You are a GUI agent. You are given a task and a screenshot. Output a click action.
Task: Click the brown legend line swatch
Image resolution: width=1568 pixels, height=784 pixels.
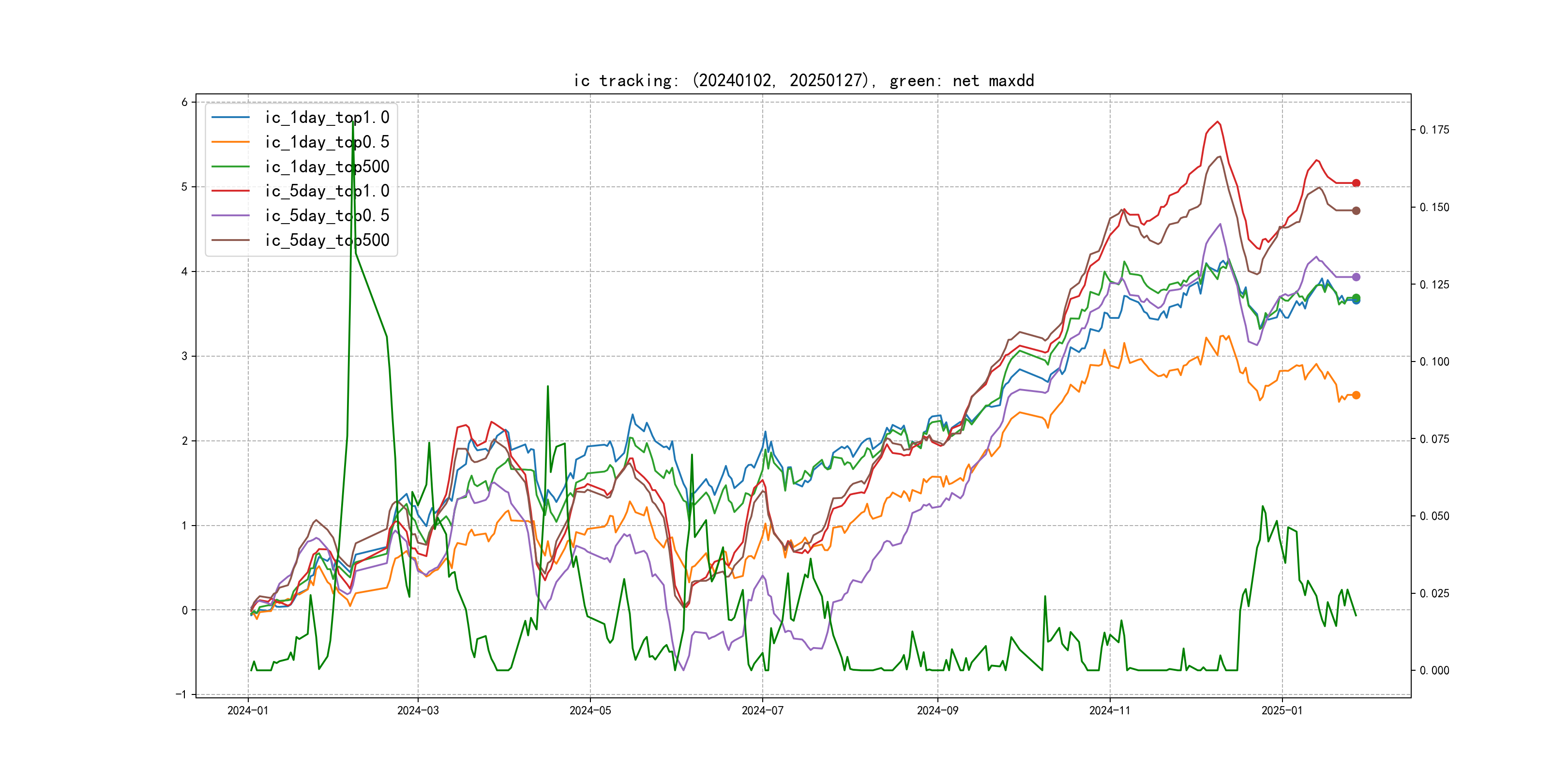(230, 241)
